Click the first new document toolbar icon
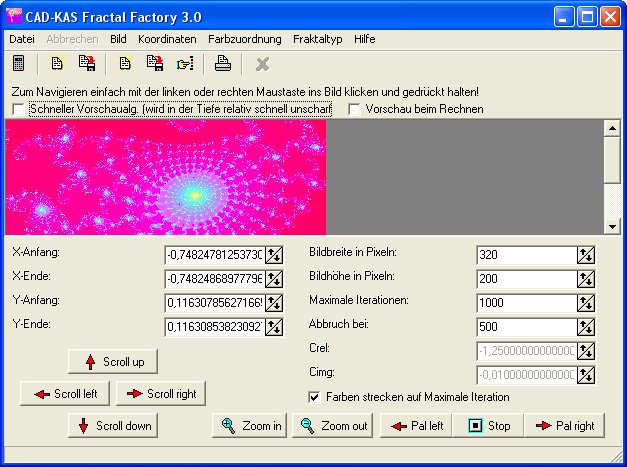Viewport: 627px width, 467px height. (x=57, y=64)
